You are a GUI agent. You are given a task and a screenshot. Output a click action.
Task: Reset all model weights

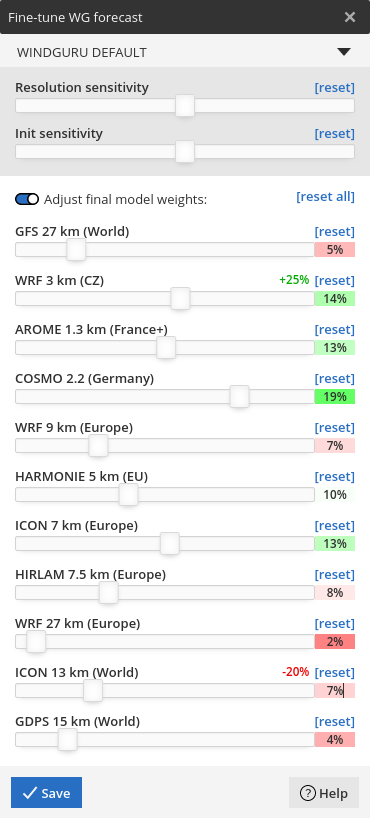(325, 197)
